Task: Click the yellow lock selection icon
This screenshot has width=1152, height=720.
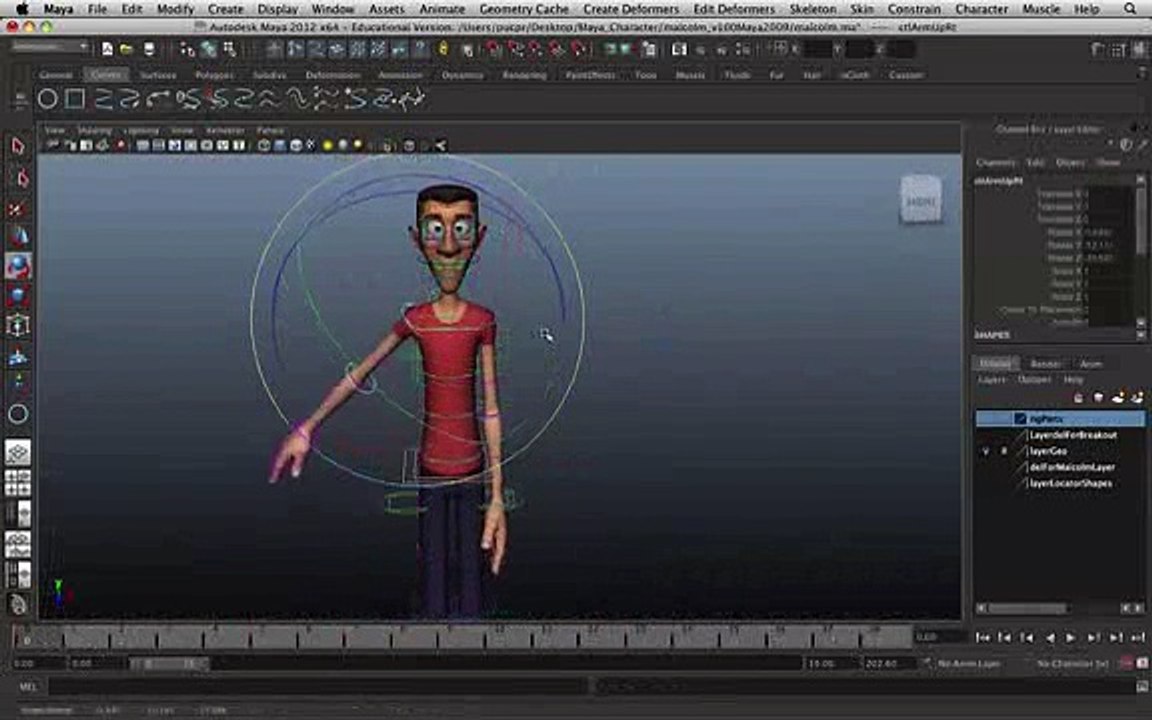Action: (x=443, y=49)
